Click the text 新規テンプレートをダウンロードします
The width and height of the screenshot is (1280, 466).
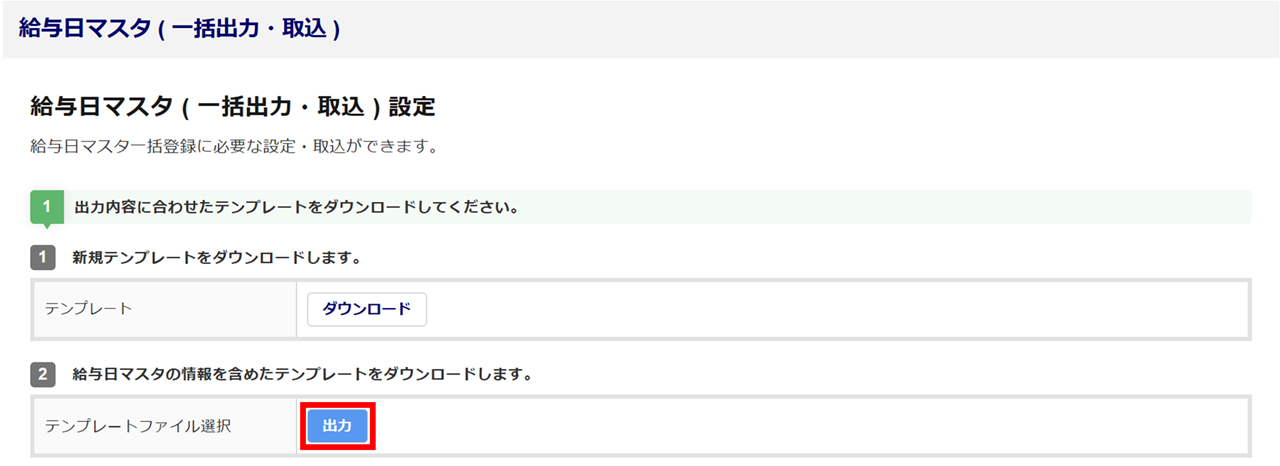(x=216, y=258)
